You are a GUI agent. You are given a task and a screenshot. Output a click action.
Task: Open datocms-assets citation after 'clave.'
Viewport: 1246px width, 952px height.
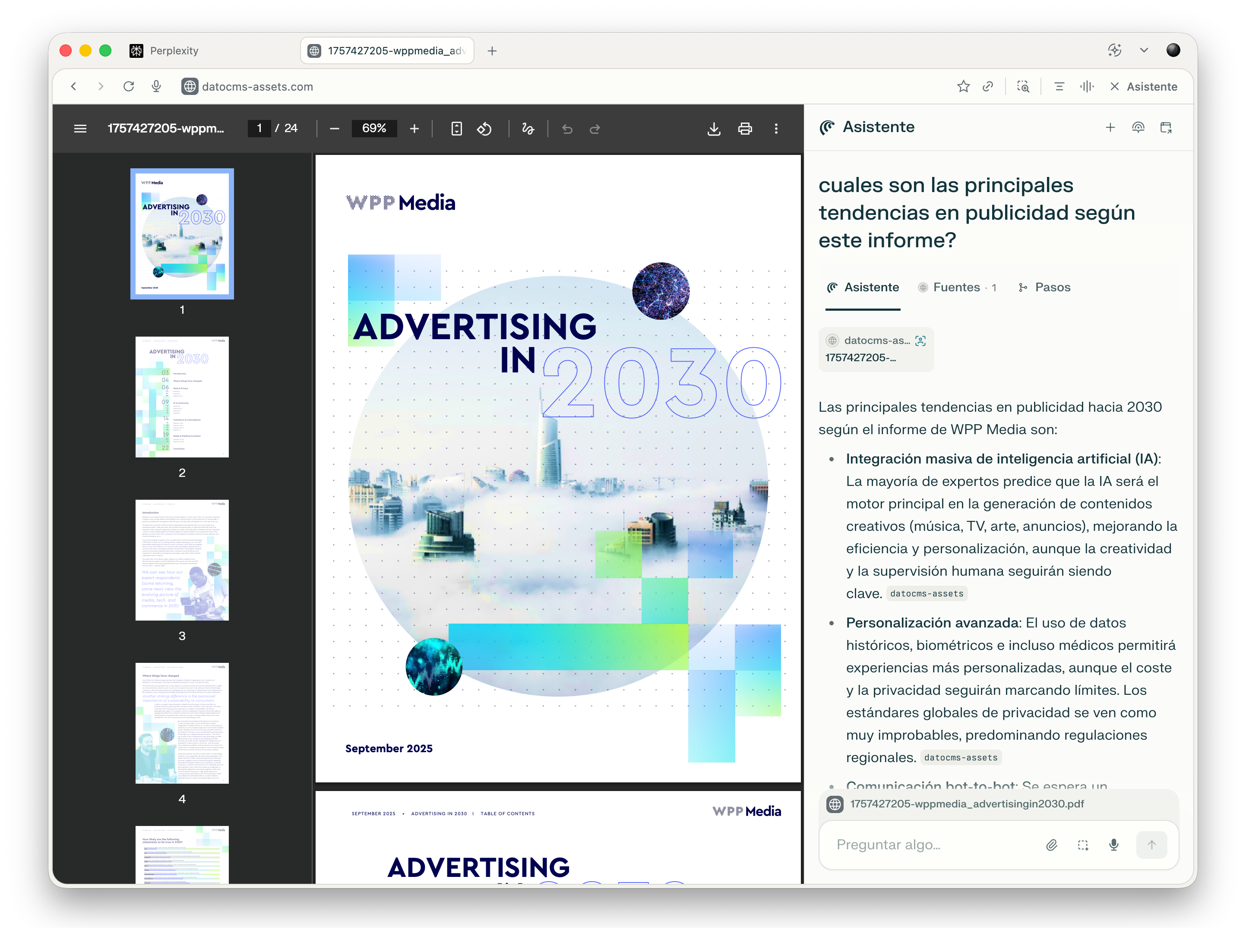tap(926, 594)
